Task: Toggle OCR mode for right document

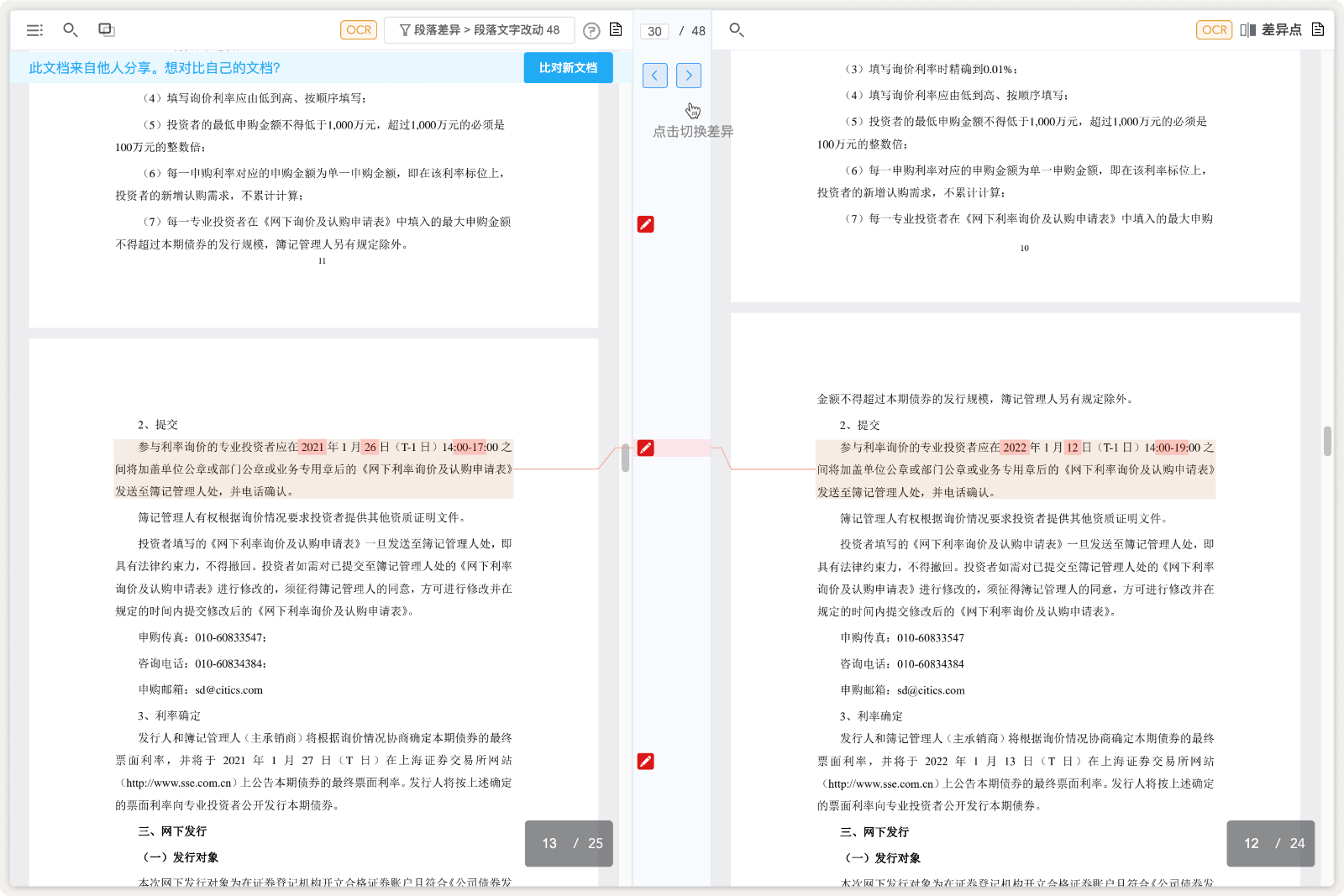Action: 1215,29
